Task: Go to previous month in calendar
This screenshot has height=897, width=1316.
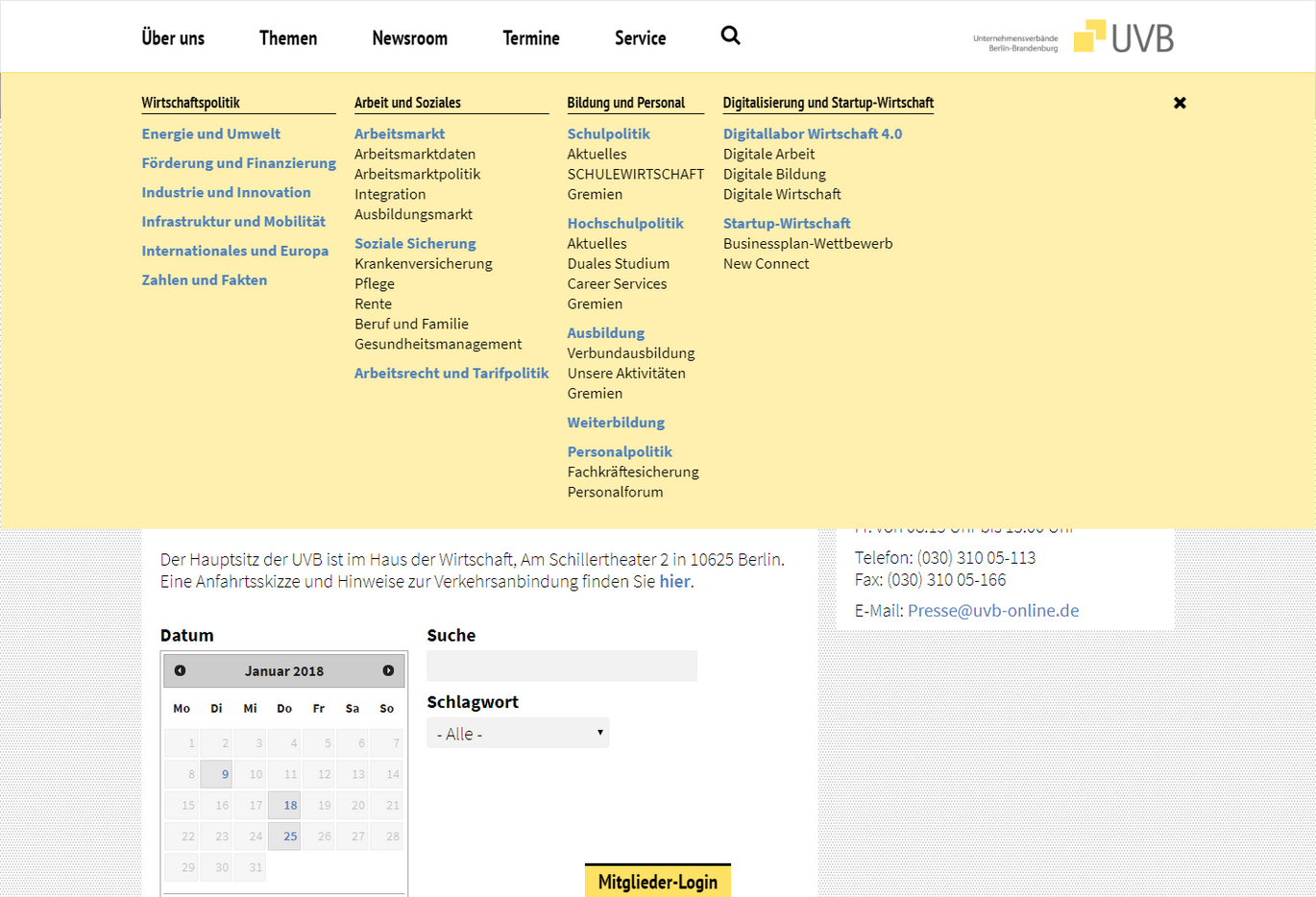Action: tap(180, 670)
